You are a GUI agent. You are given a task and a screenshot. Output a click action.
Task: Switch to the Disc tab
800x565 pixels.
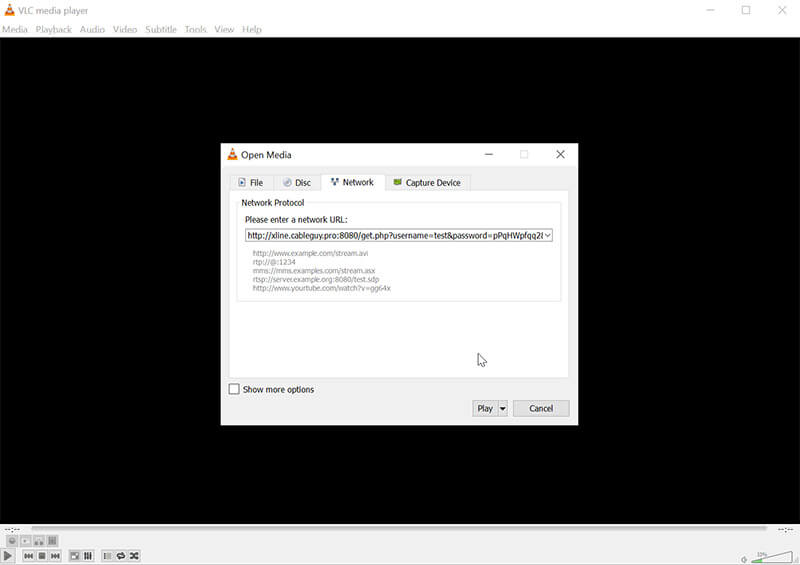click(297, 183)
